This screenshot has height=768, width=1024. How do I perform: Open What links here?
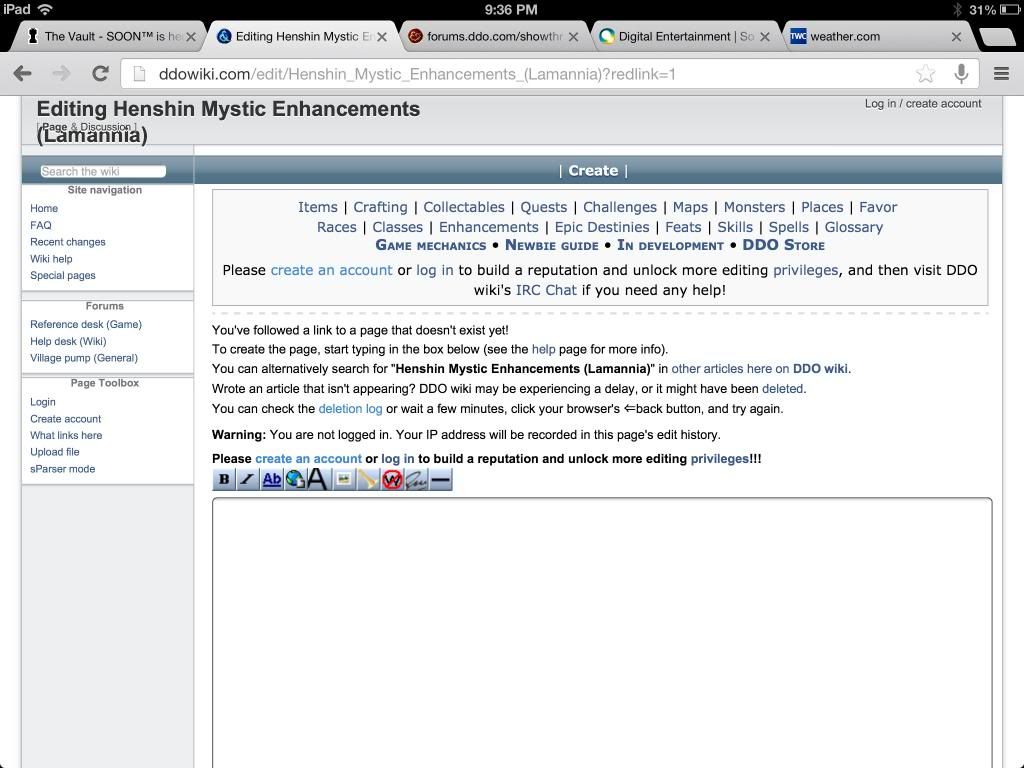pos(66,436)
